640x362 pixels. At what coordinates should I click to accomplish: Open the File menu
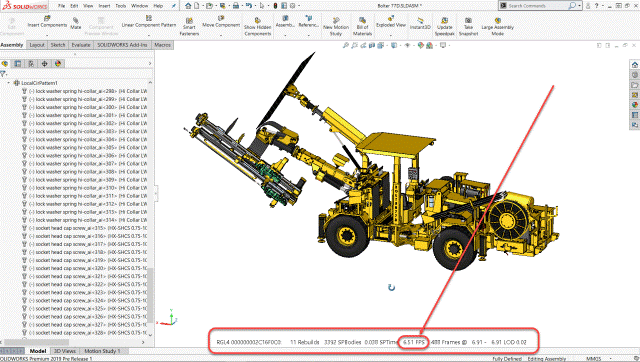click(x=61, y=6)
